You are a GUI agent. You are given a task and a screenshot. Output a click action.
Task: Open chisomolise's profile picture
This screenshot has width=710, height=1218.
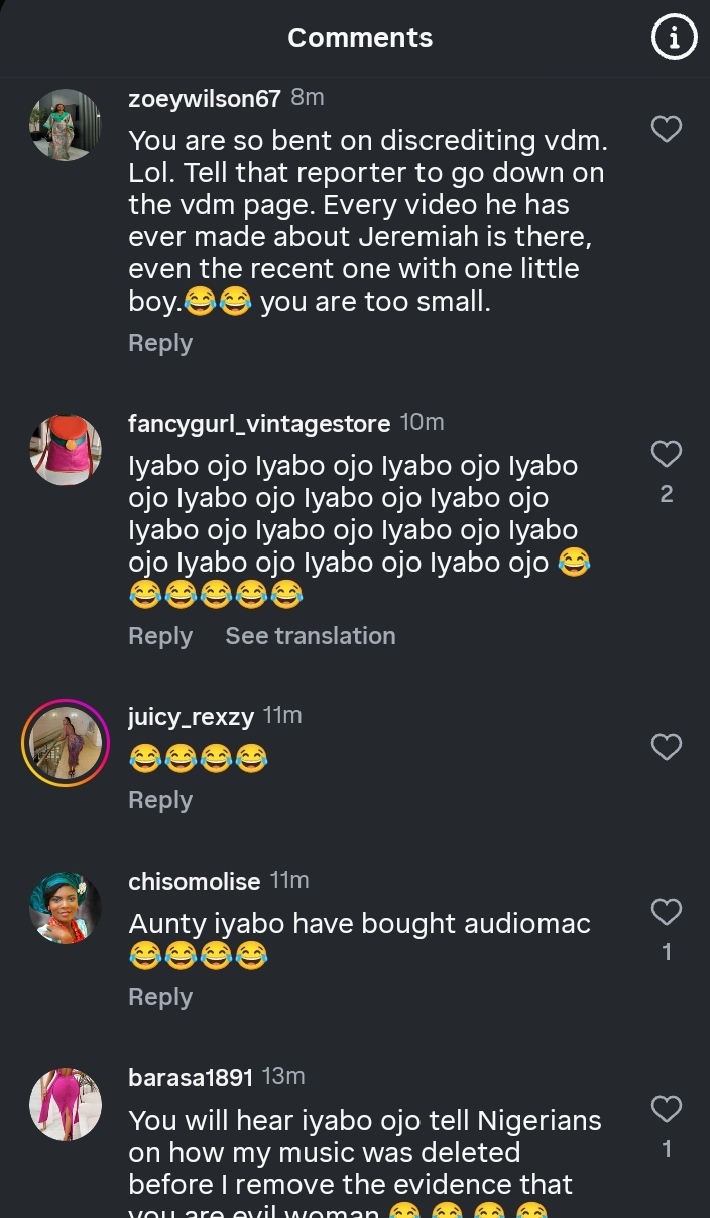coord(66,908)
